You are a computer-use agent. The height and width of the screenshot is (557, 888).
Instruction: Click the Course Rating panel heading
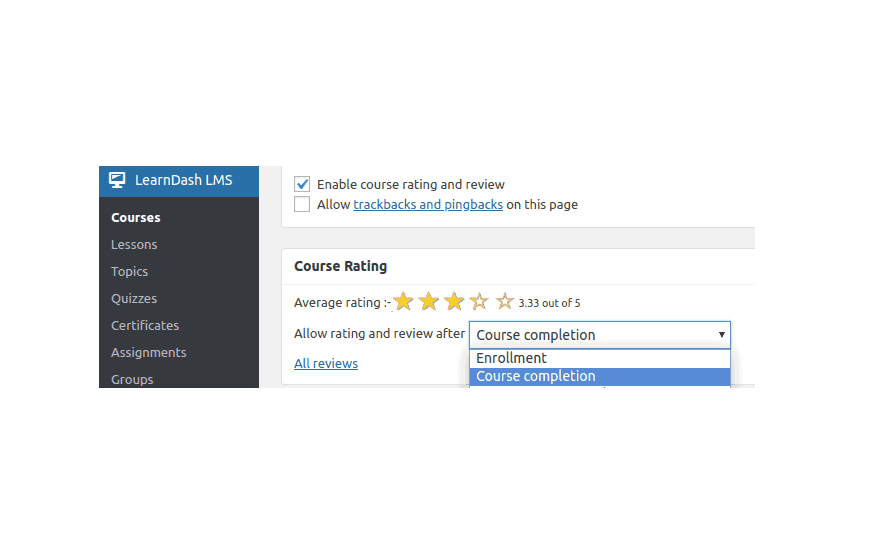click(340, 266)
